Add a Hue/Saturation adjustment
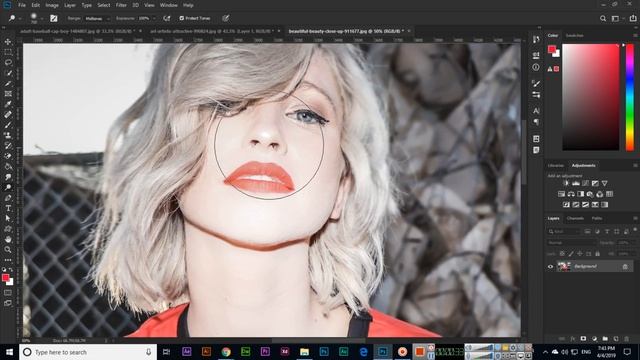This screenshot has width=640, height=360. [x=562, y=194]
